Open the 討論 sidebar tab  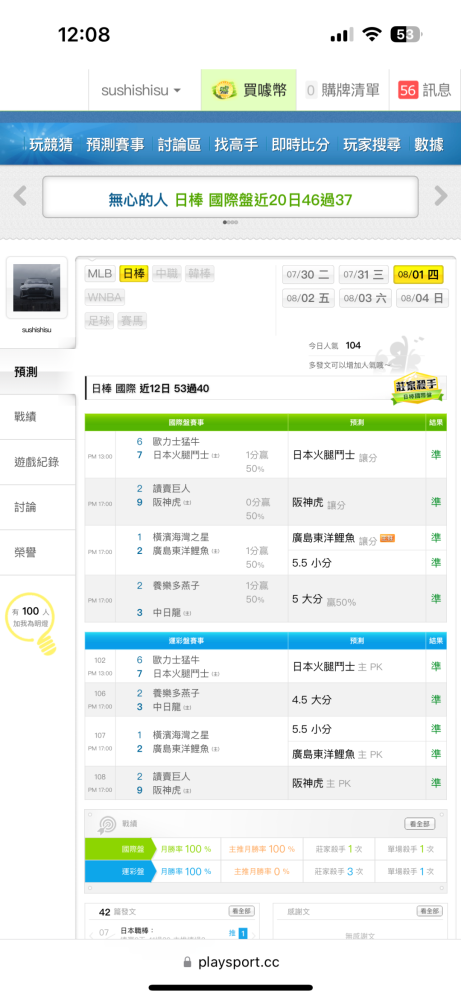(38, 508)
